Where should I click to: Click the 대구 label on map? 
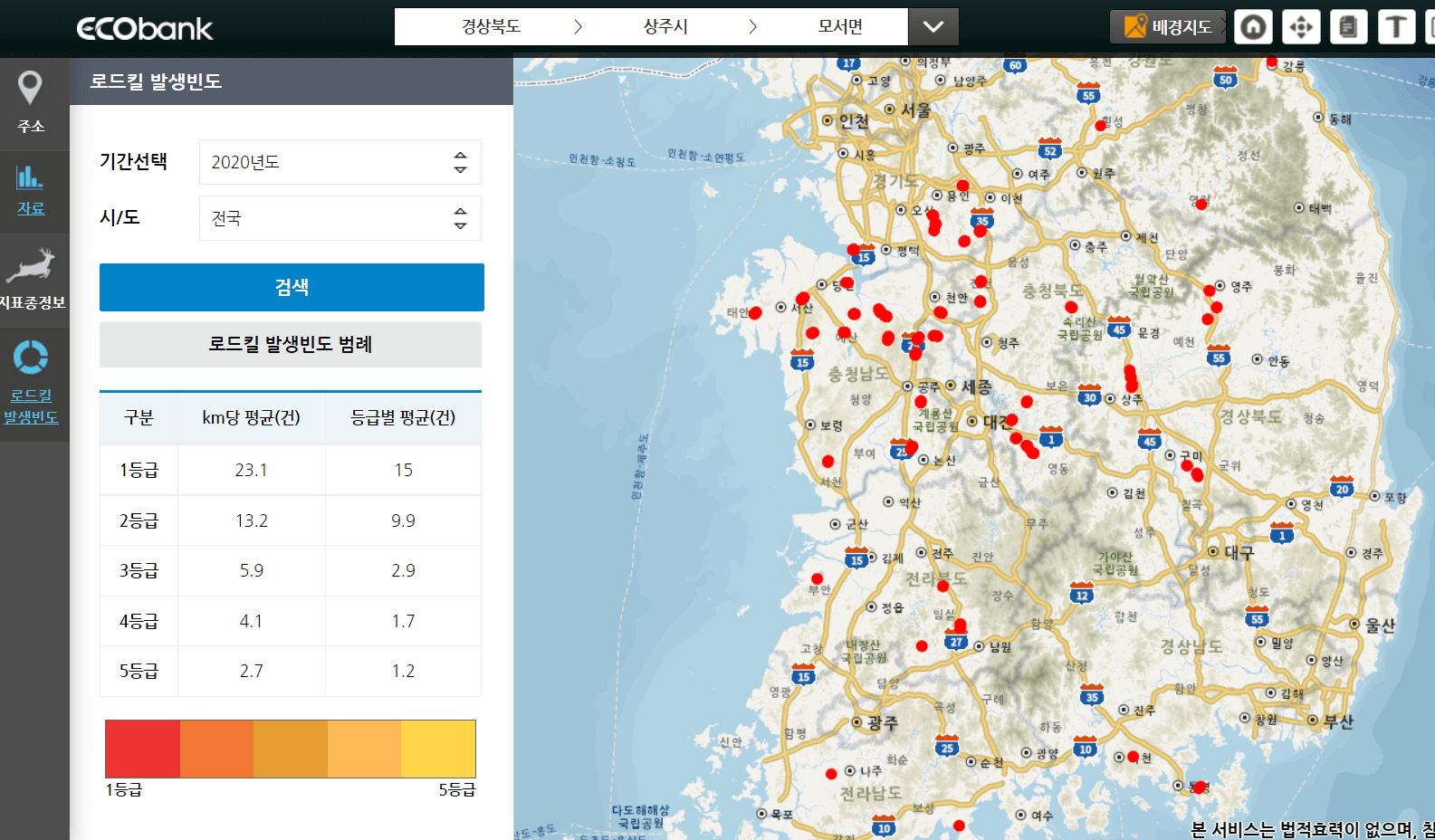click(x=1239, y=552)
